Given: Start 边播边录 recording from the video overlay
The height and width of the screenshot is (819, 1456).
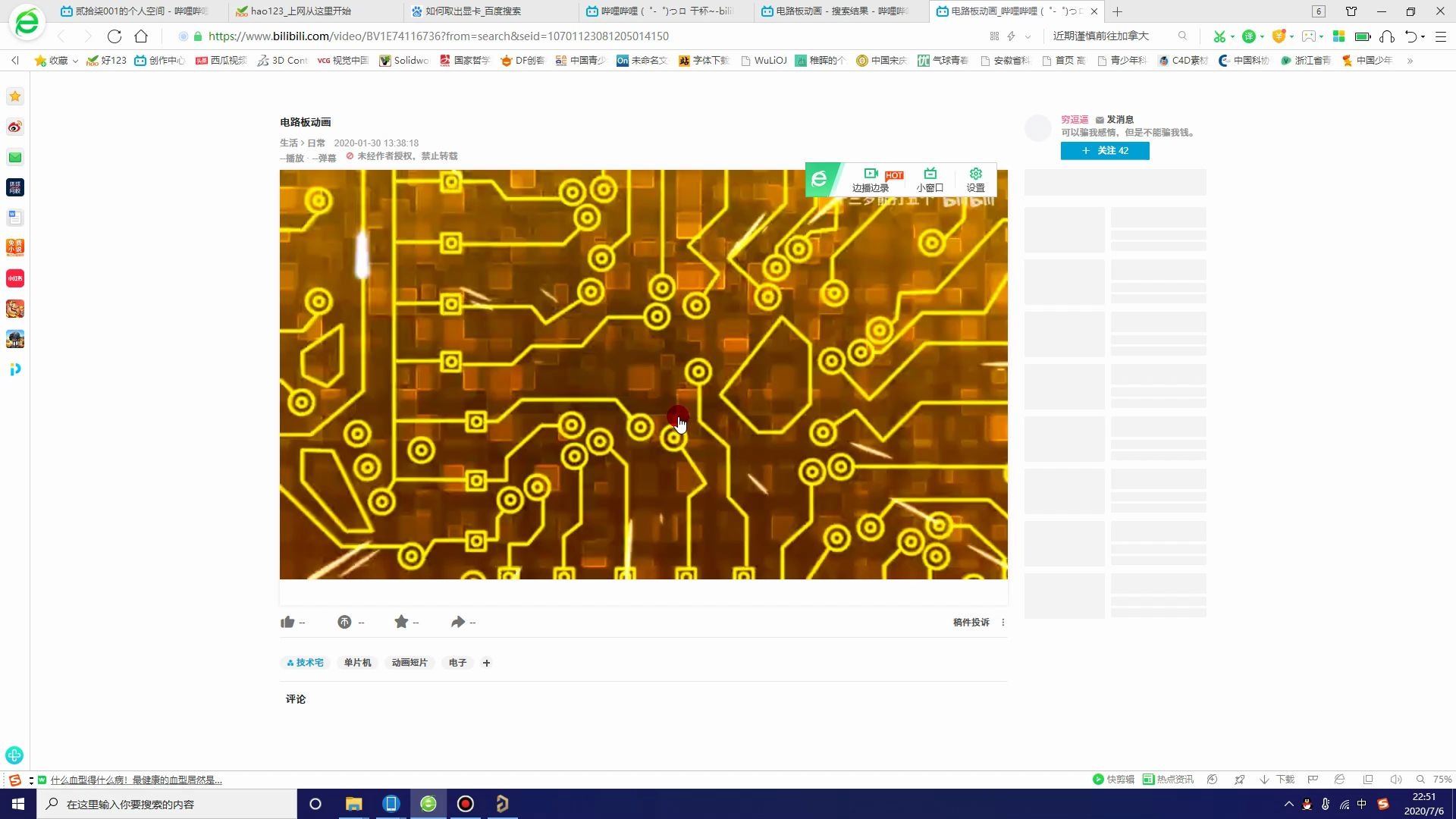Looking at the screenshot, I should [871, 180].
